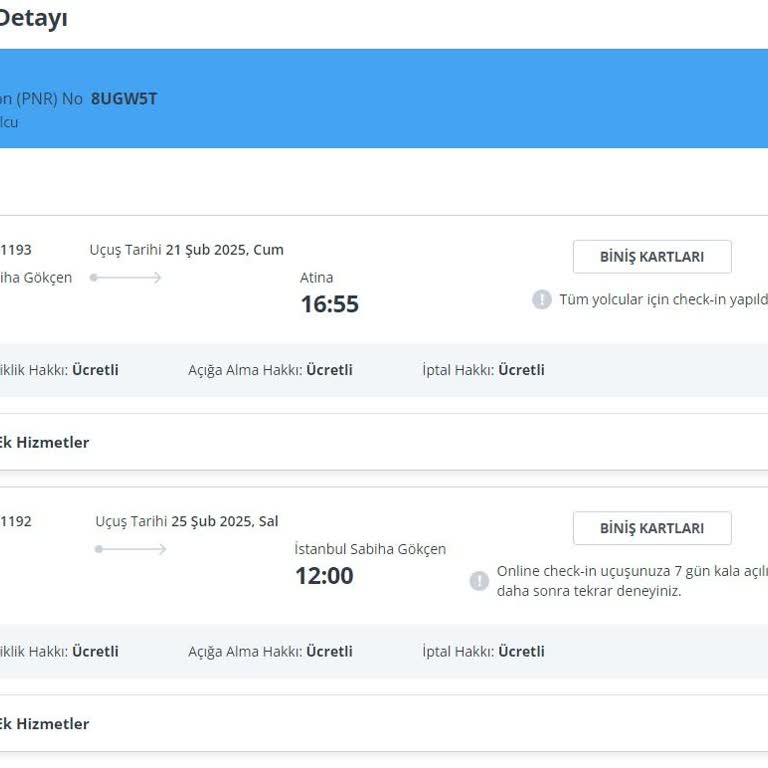Screen dimensions: 768x768
Task: Click the flight date 25 Şub 2025, Sal
Action: [x=224, y=521]
